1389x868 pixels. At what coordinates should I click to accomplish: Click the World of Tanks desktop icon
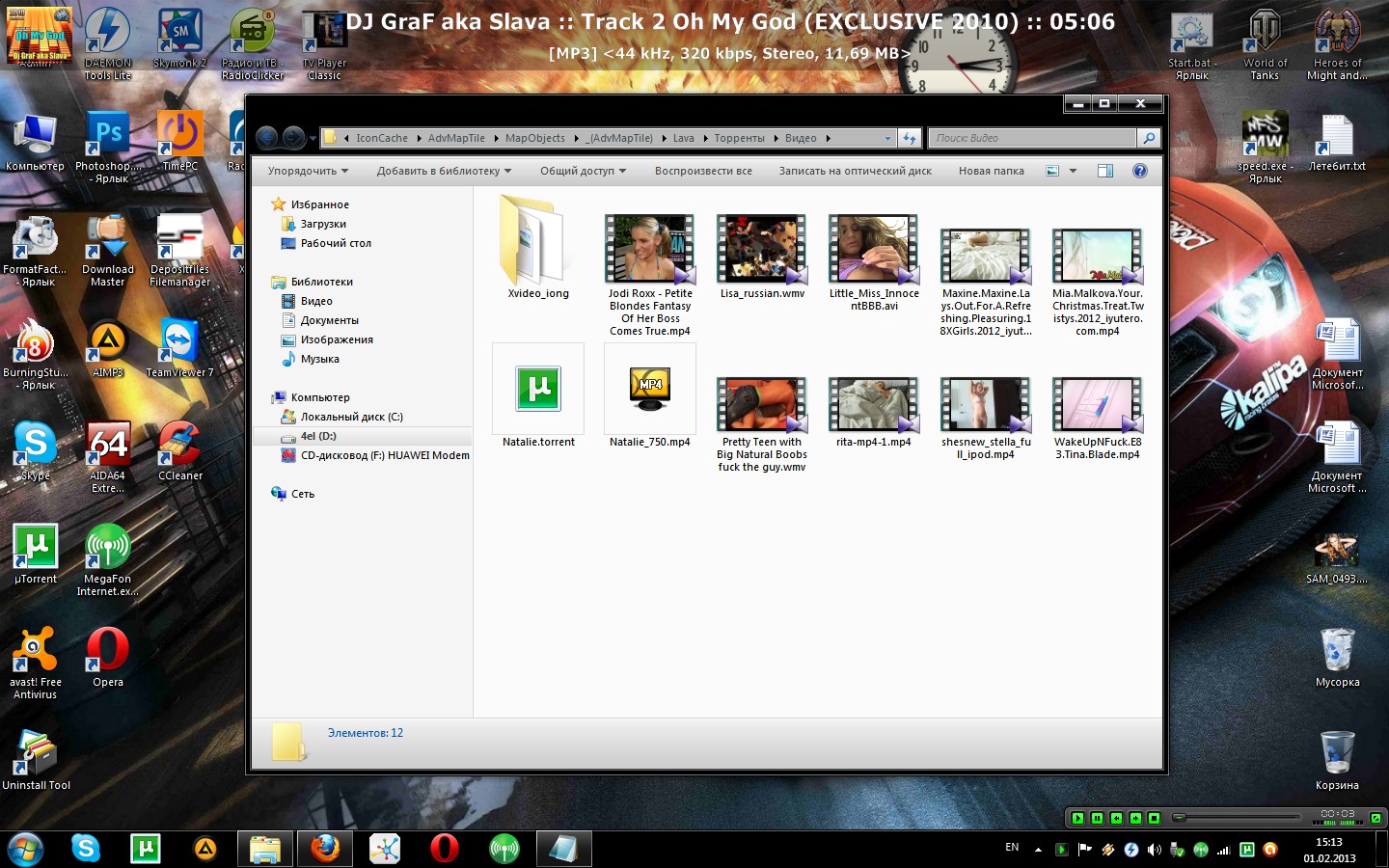[1265, 43]
